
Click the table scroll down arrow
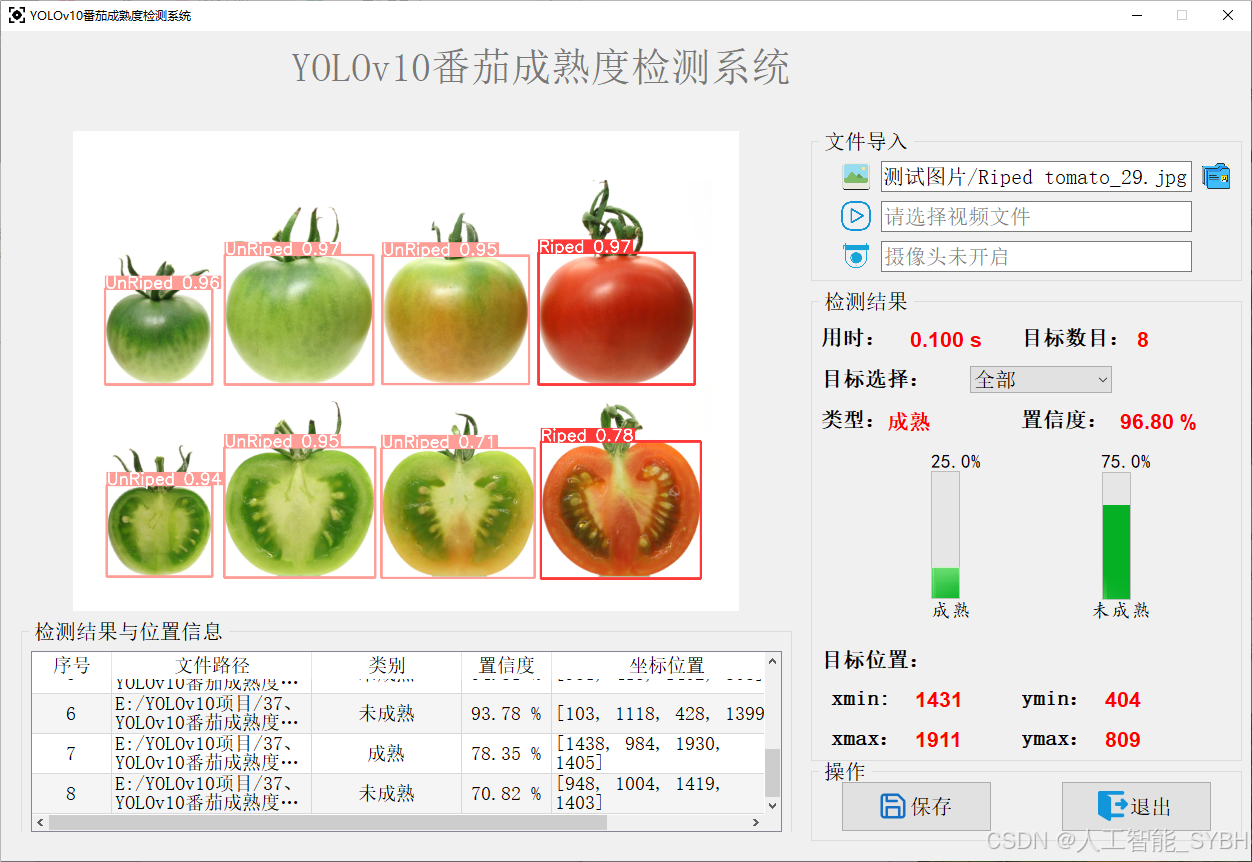click(773, 805)
